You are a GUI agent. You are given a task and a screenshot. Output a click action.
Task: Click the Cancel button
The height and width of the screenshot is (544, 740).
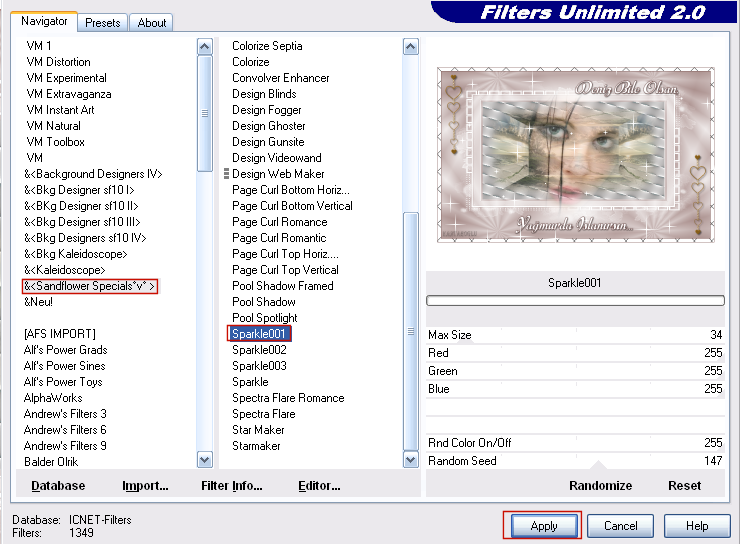tap(620, 526)
